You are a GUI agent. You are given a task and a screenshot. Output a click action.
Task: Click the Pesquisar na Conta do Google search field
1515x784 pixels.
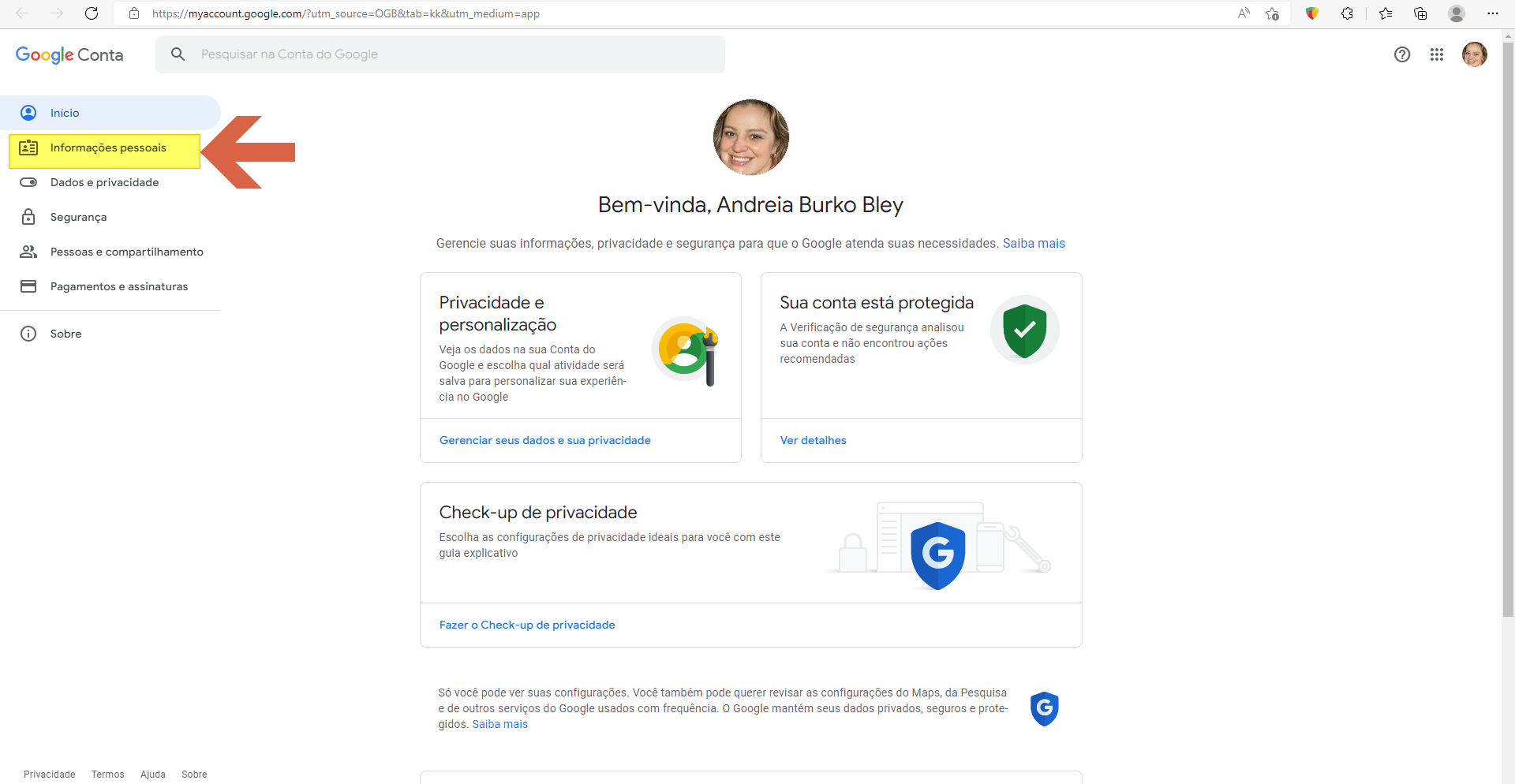pos(440,54)
